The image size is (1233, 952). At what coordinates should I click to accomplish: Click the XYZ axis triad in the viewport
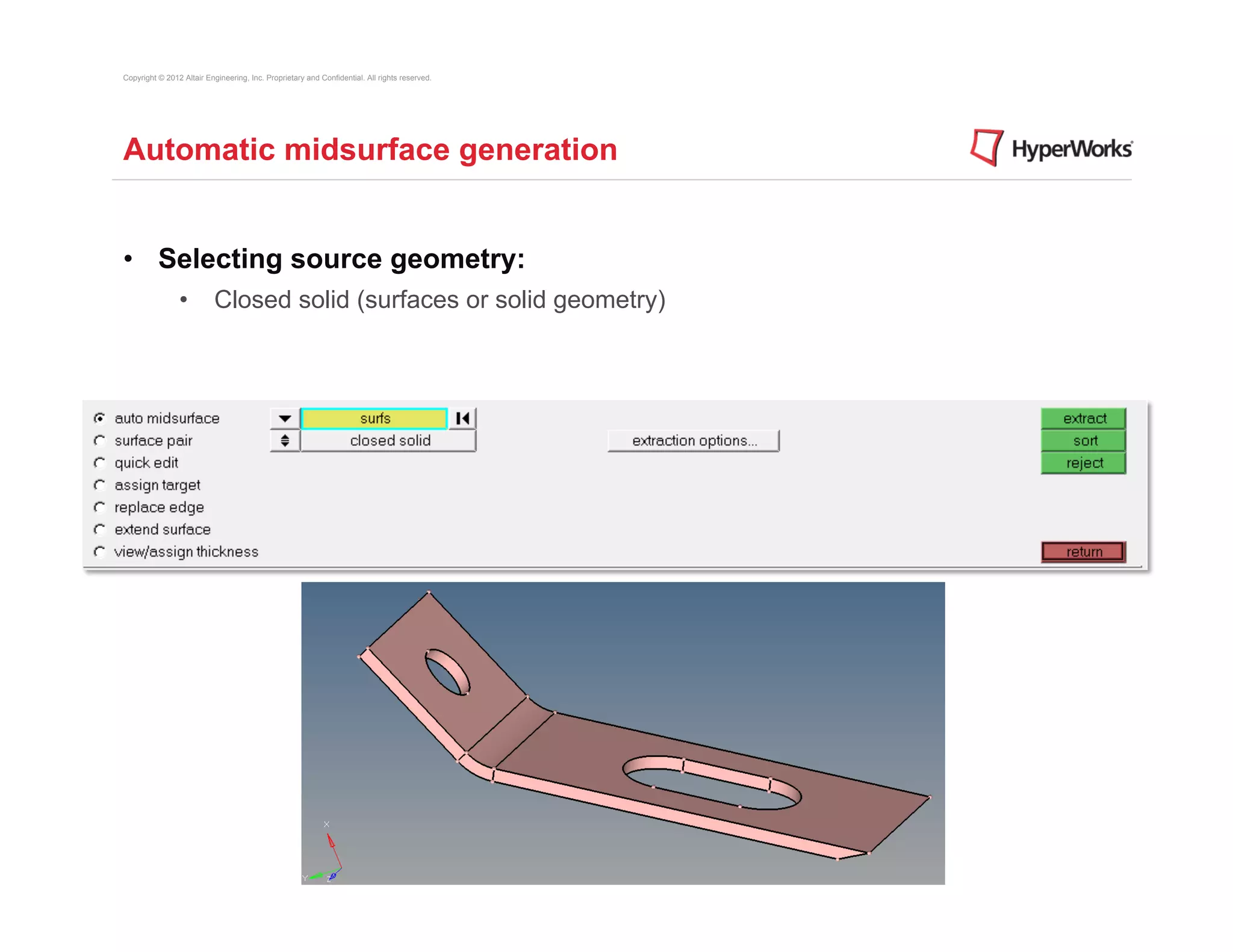tap(323, 853)
